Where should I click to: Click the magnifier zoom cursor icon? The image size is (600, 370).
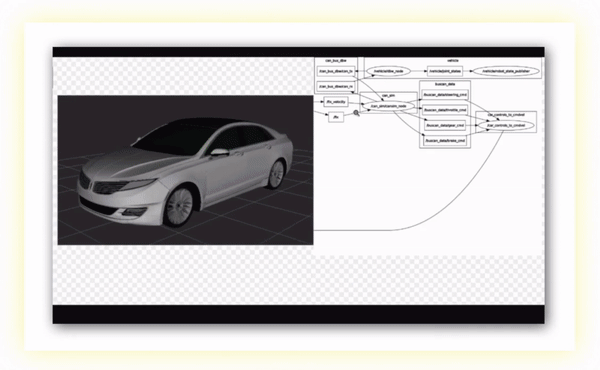coord(356,113)
